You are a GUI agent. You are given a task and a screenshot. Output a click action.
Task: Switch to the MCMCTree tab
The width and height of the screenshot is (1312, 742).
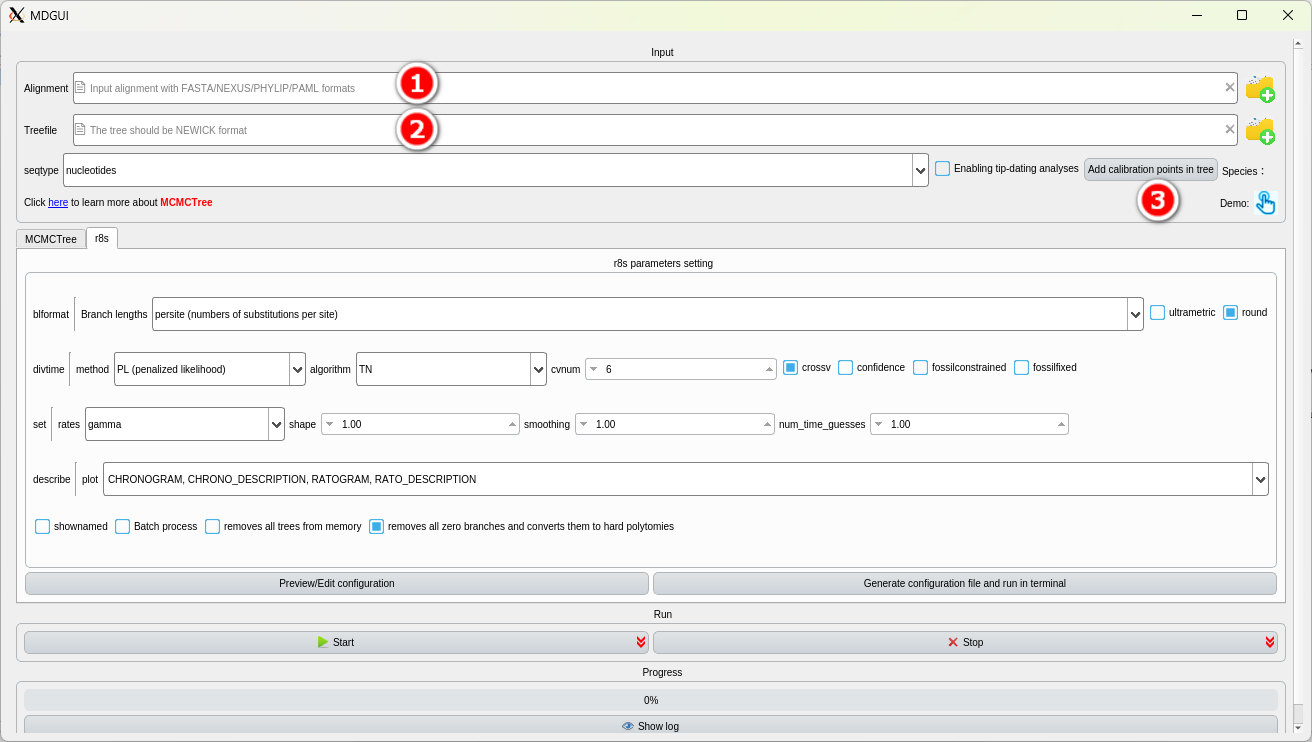pos(51,239)
